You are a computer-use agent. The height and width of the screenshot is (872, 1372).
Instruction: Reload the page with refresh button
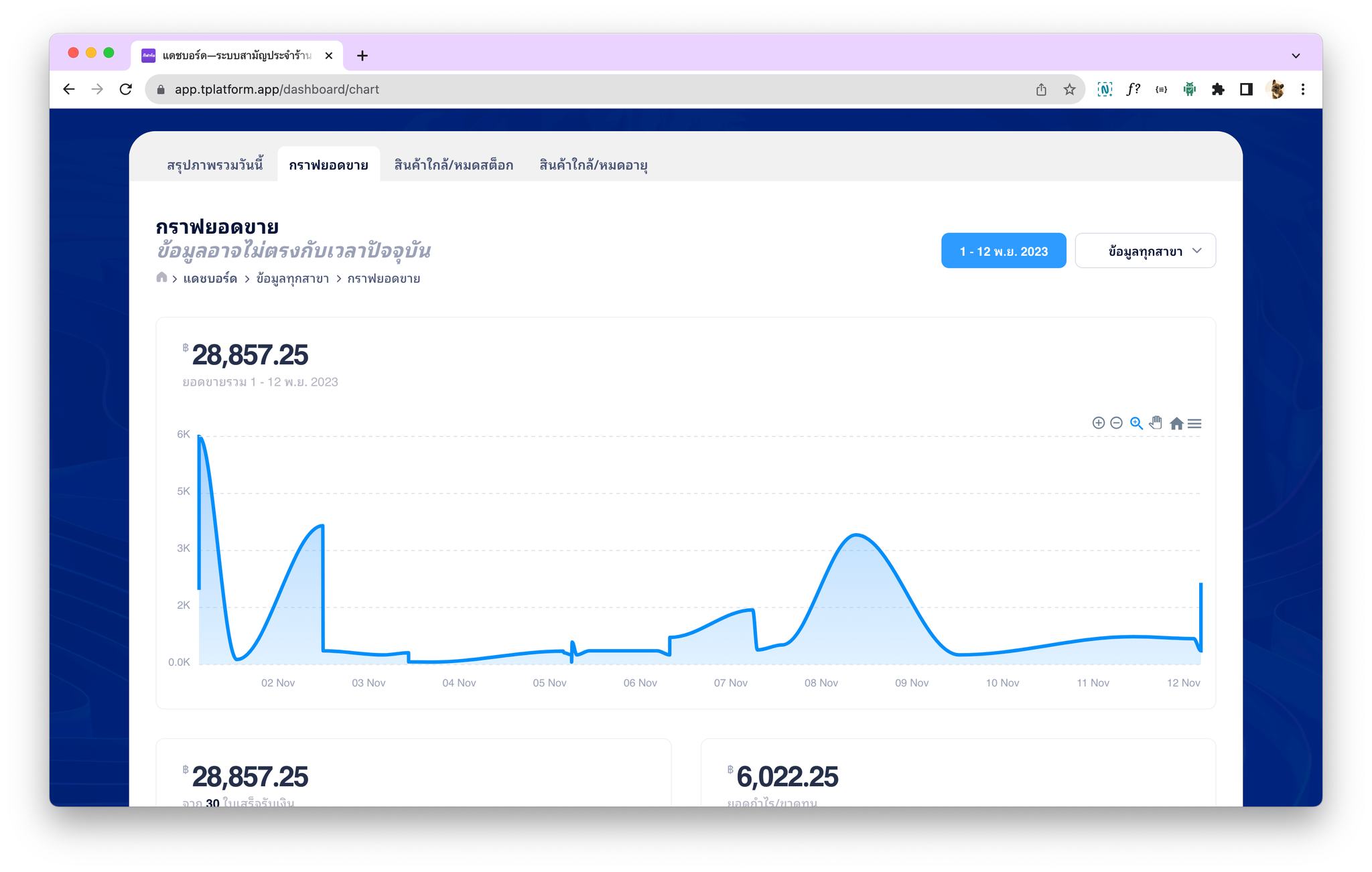coord(125,89)
